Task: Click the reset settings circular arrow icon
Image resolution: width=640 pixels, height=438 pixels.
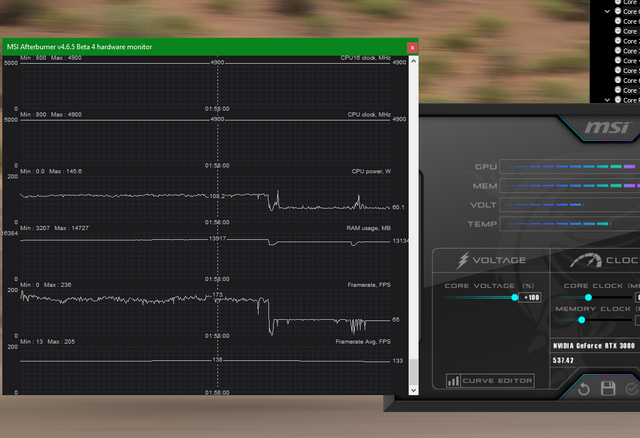Action: (584, 388)
